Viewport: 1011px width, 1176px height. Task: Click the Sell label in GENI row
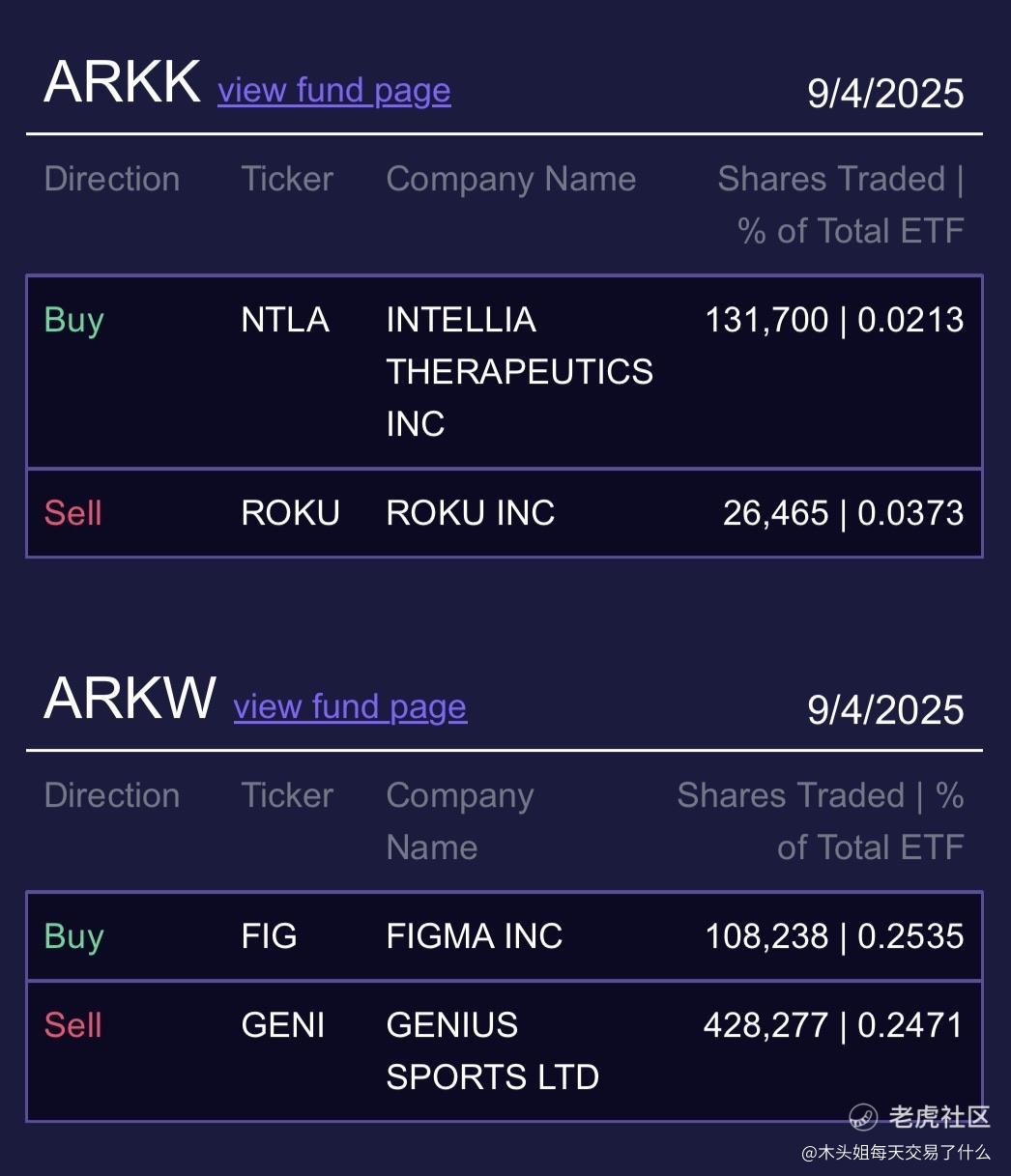click(x=73, y=1025)
